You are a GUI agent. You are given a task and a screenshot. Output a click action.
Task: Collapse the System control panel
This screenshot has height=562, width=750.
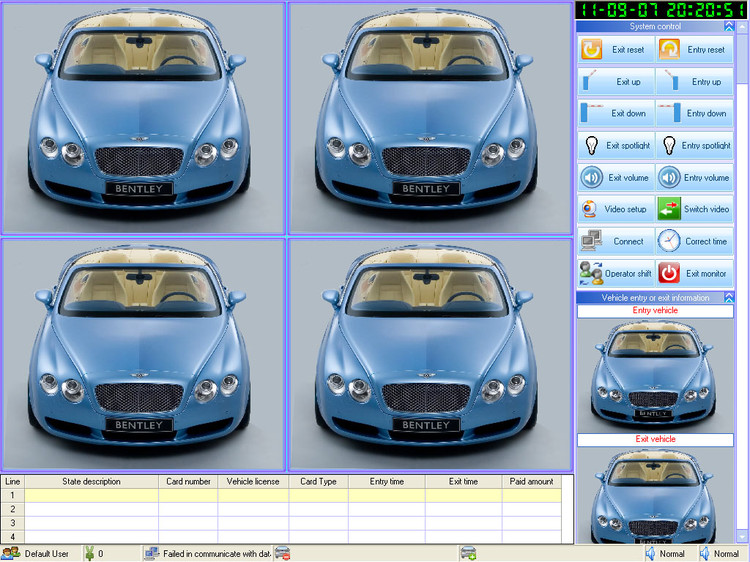pyautogui.click(x=728, y=26)
